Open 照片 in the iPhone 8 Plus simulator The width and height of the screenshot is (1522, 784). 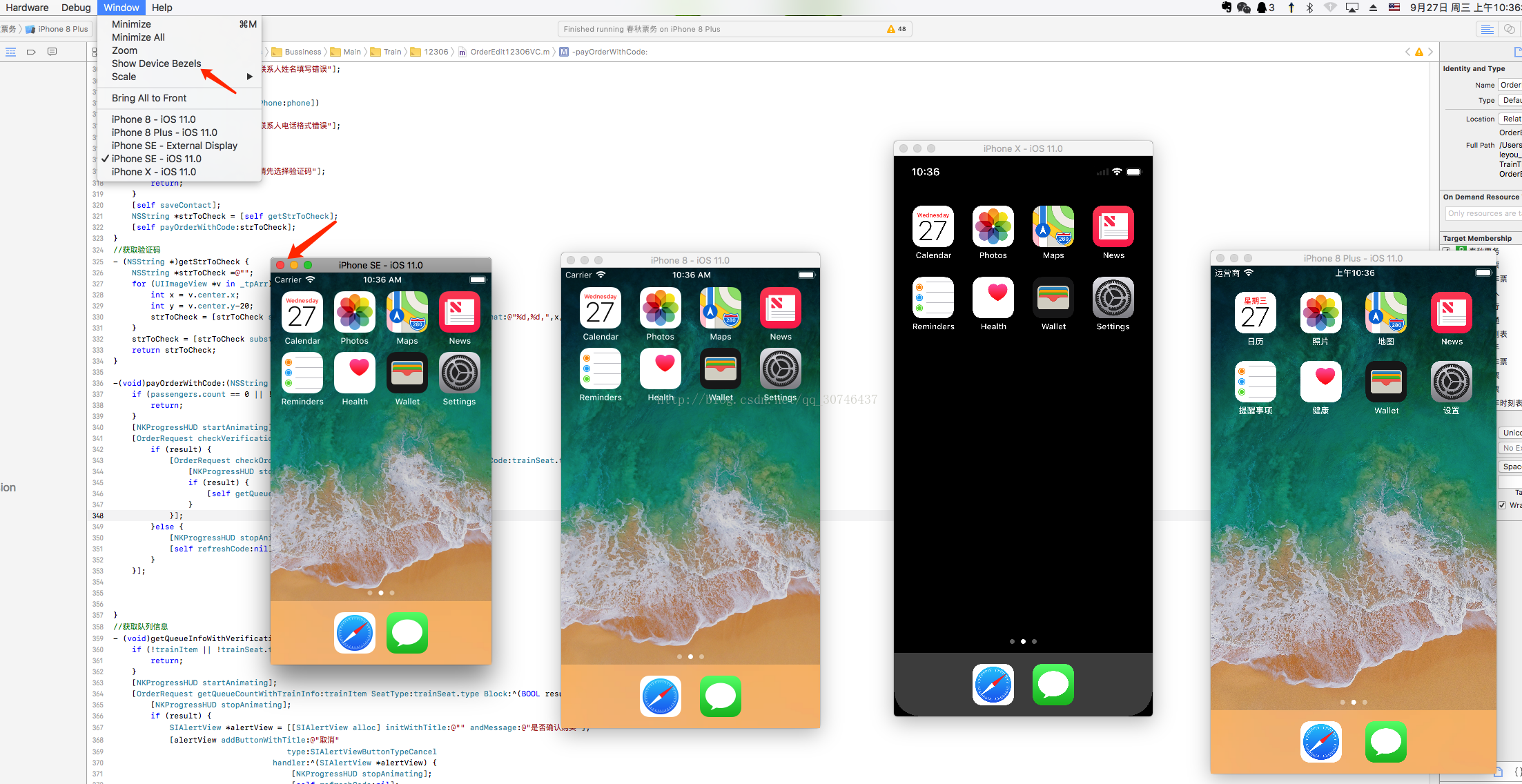(x=1321, y=313)
